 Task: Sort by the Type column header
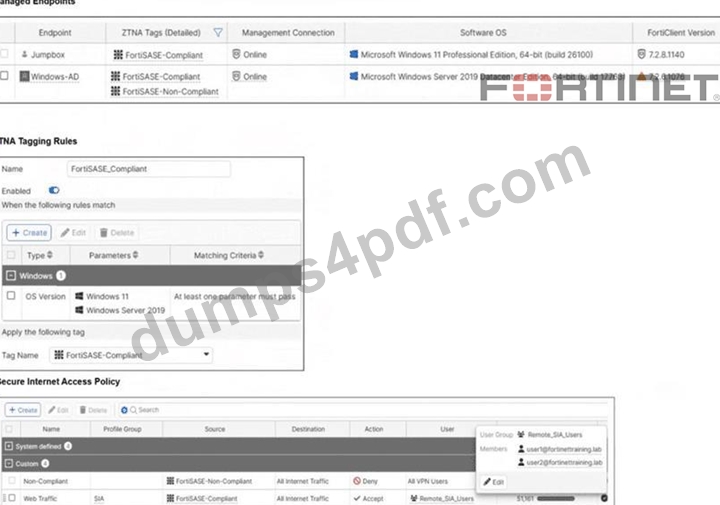click(39, 255)
